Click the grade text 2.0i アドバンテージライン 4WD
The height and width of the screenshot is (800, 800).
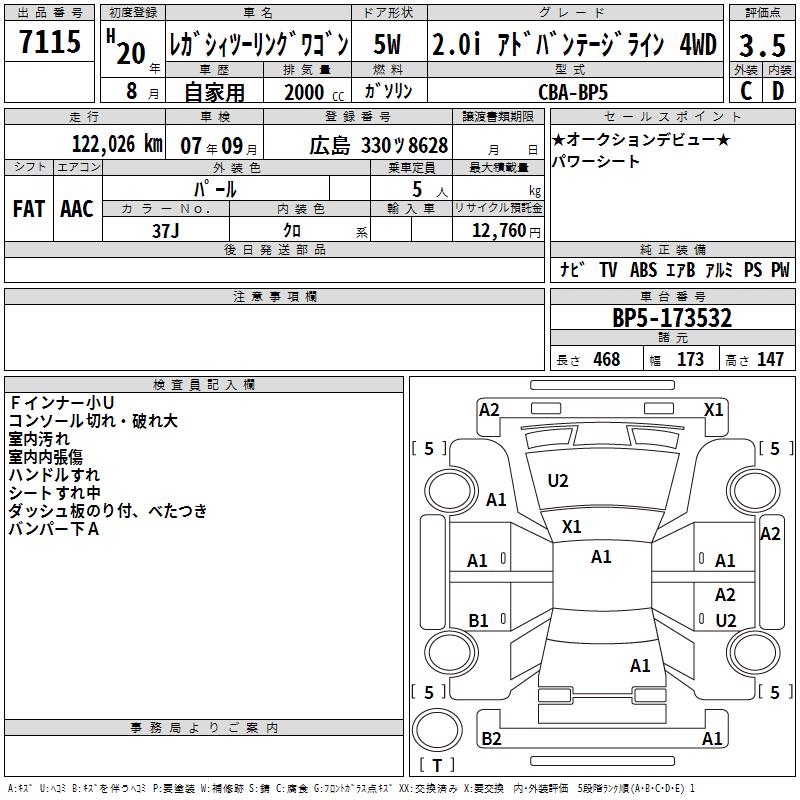(574, 44)
